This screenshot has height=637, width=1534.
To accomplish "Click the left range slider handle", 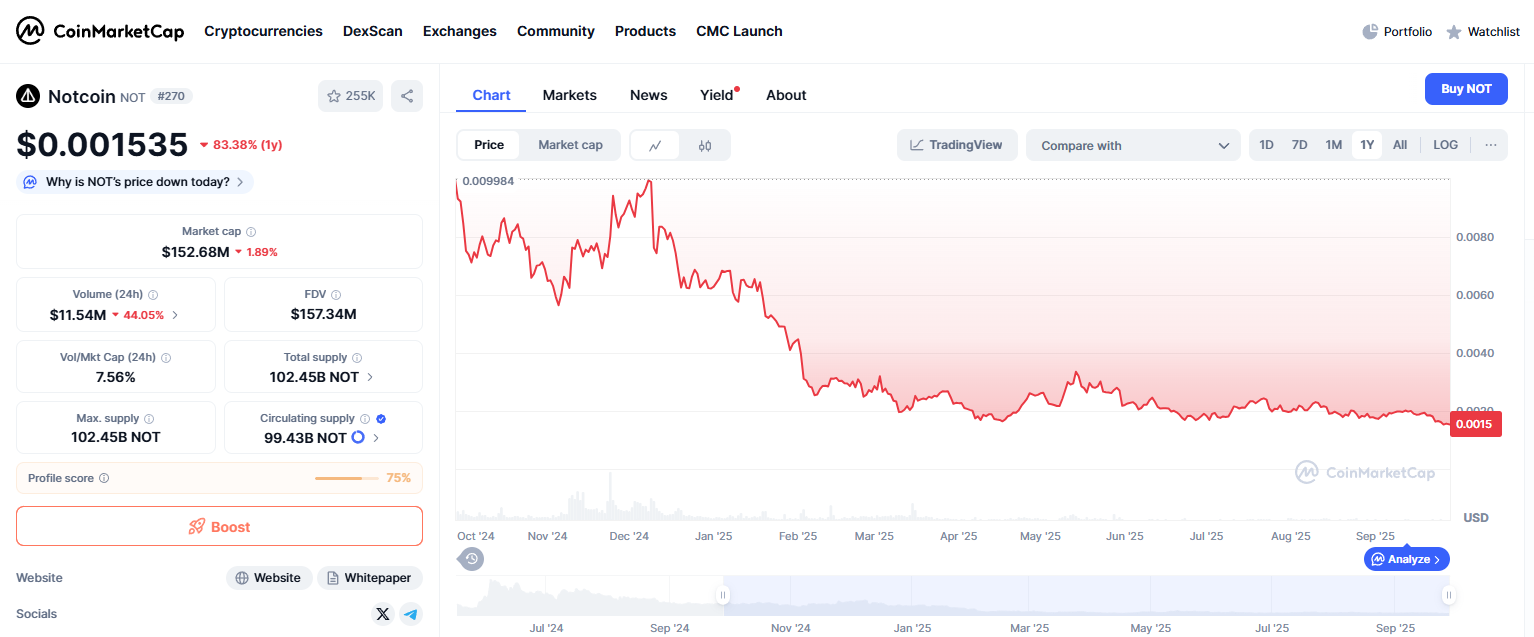I will point(722,596).
